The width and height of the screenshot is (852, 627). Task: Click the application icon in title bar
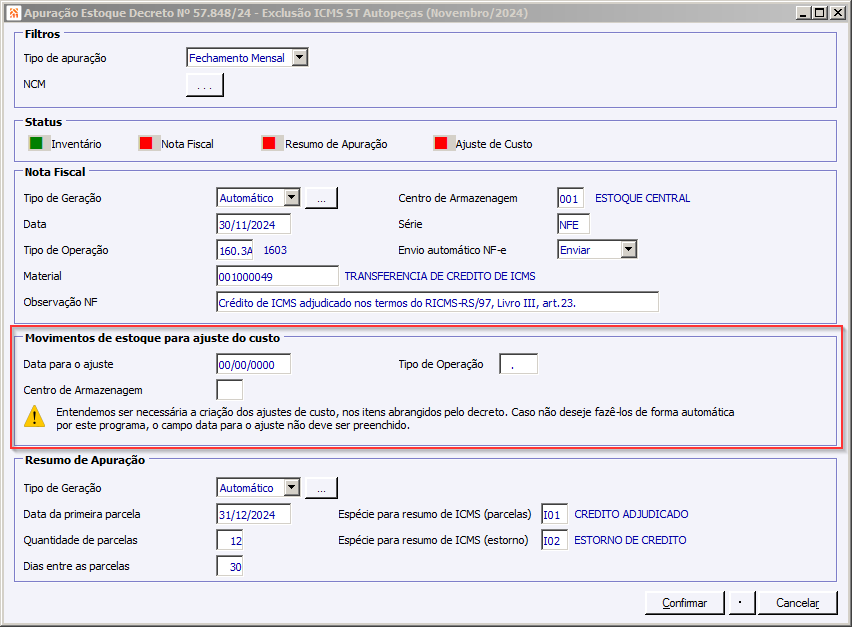14,12
